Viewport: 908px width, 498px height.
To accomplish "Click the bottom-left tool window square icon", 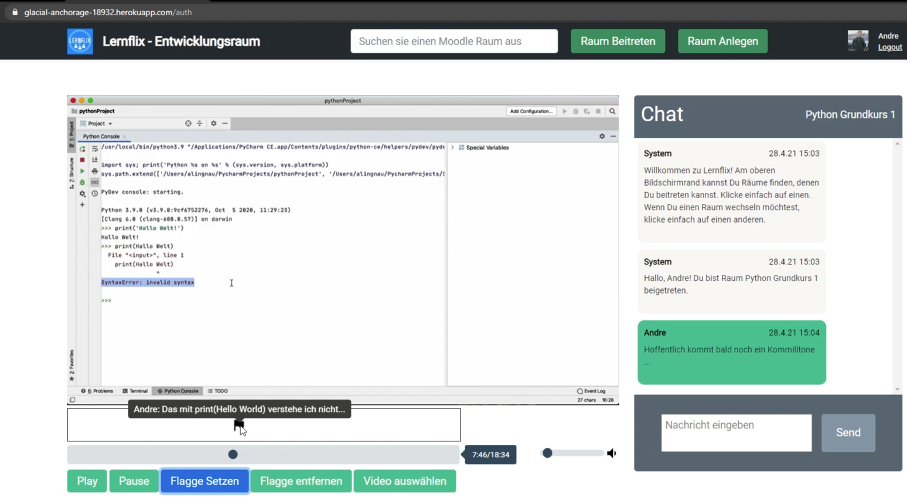I will (72, 400).
